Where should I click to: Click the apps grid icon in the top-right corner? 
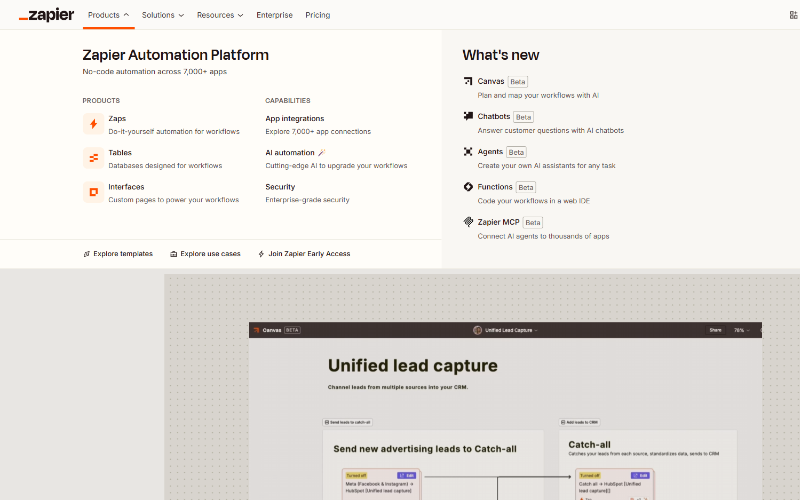point(793,15)
